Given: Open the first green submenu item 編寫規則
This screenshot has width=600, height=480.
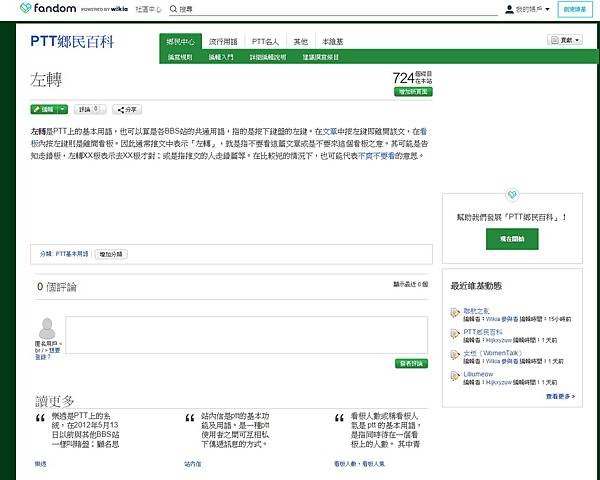Looking at the screenshot, I should coord(180,57).
